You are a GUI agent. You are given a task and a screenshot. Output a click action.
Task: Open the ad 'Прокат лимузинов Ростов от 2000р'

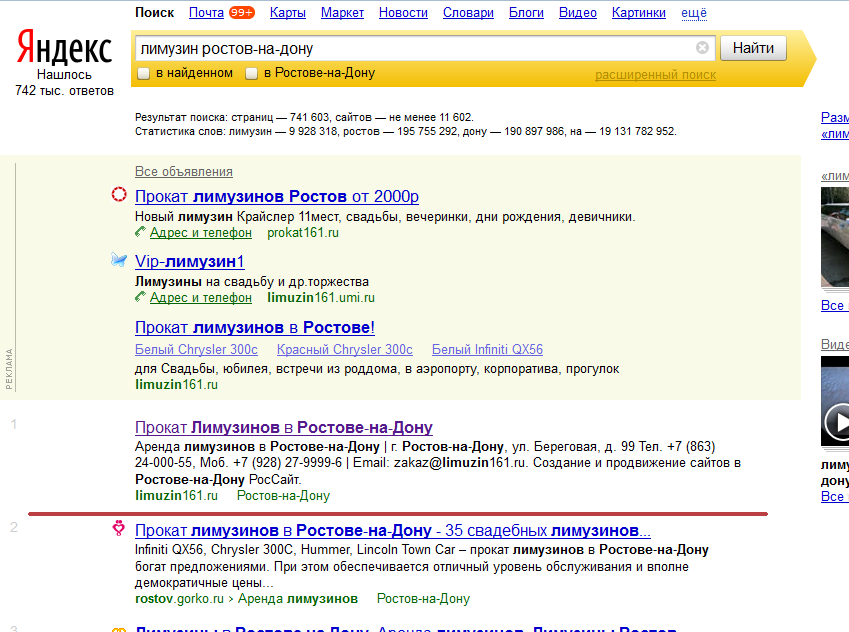(277, 196)
